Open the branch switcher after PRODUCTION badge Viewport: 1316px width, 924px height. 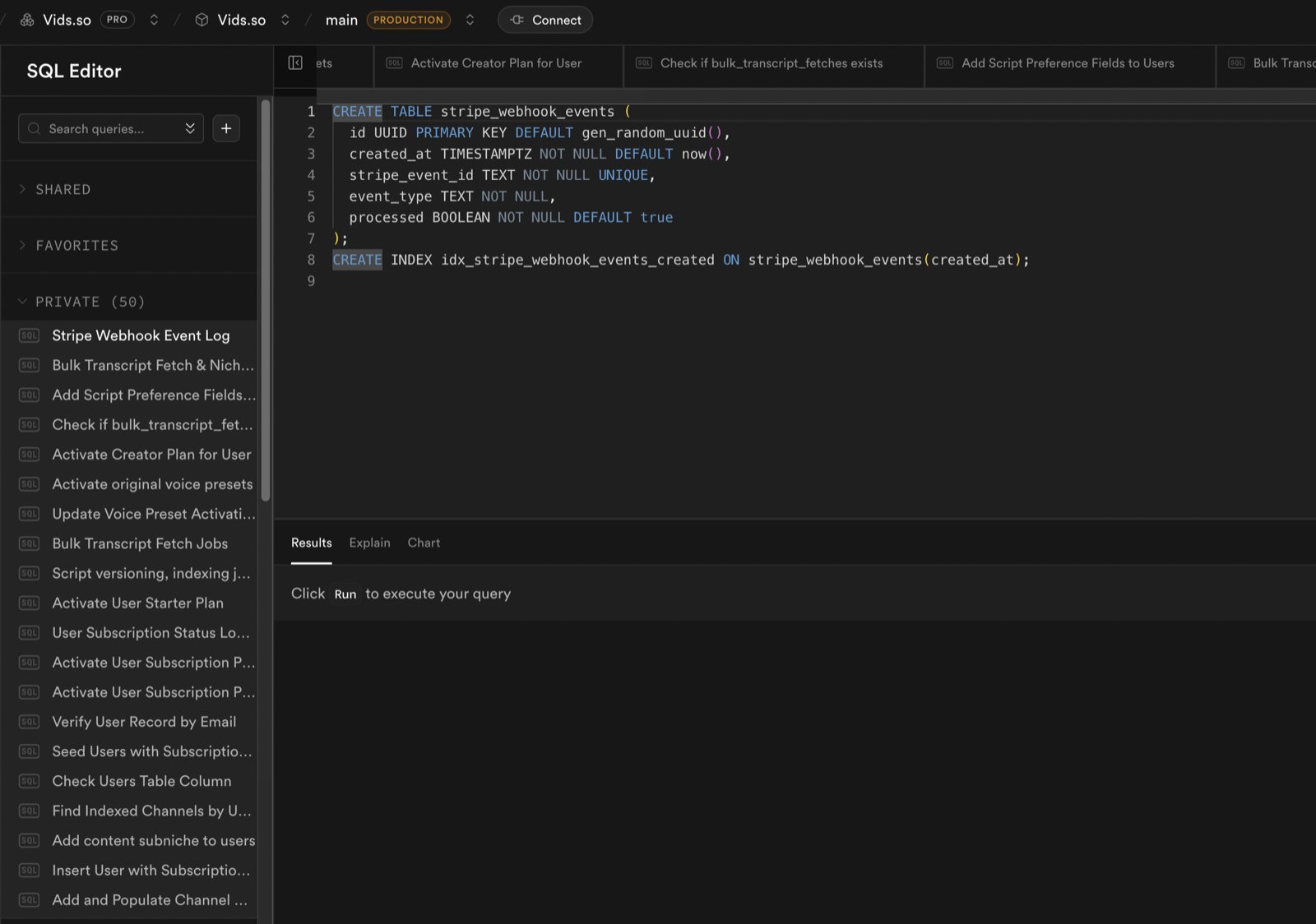pos(470,20)
